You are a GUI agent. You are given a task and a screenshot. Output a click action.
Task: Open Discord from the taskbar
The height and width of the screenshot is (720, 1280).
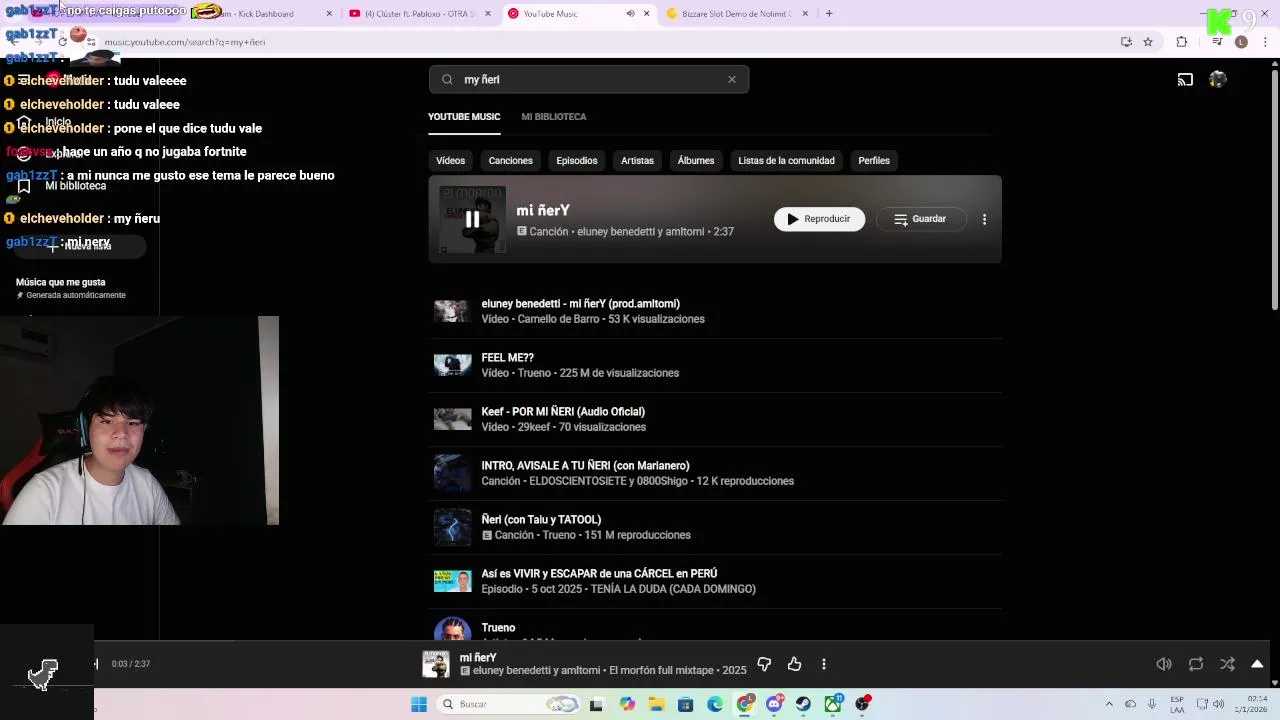click(x=774, y=704)
